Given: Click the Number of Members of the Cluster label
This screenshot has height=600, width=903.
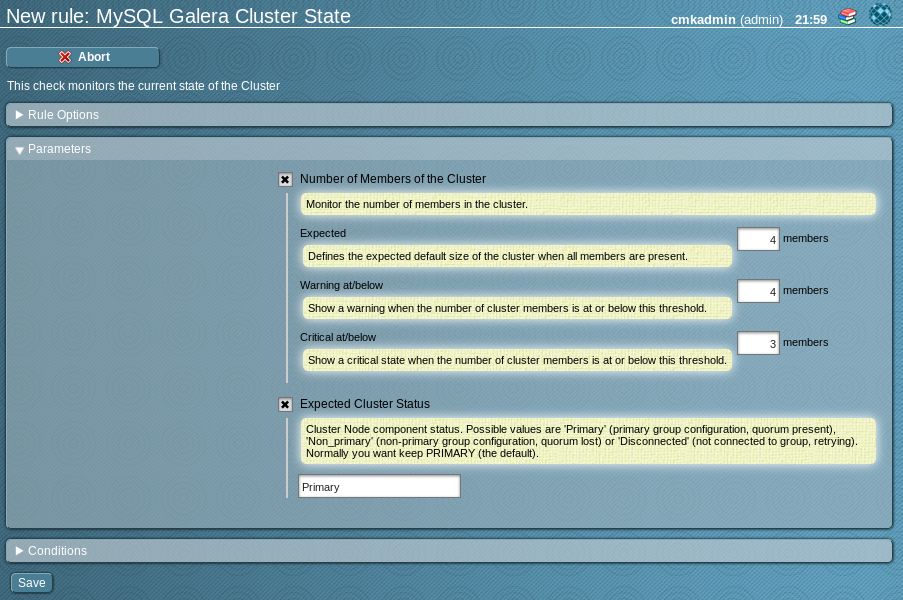Looking at the screenshot, I should tap(393, 179).
